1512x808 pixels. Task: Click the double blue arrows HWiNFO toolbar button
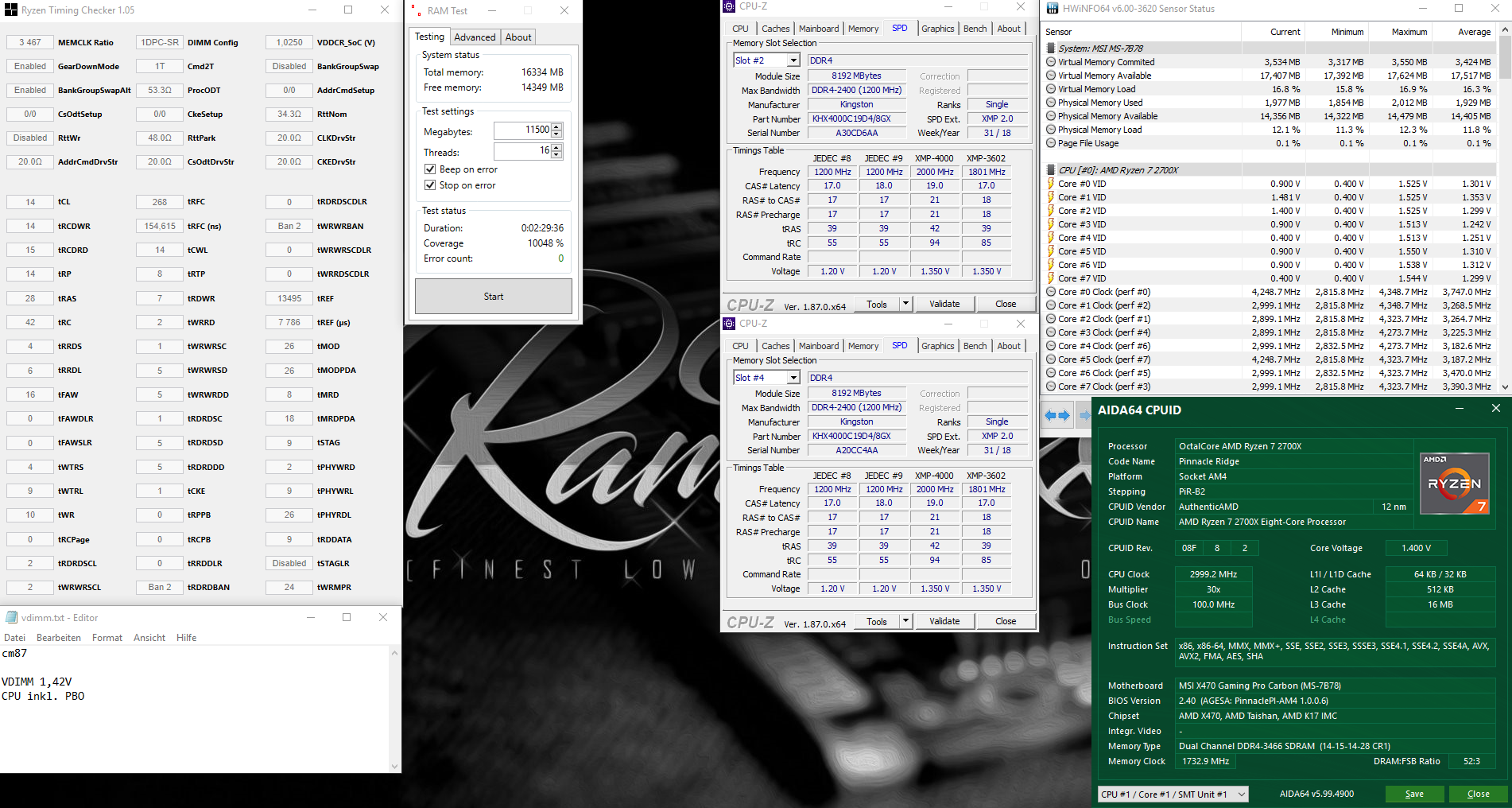(1056, 415)
